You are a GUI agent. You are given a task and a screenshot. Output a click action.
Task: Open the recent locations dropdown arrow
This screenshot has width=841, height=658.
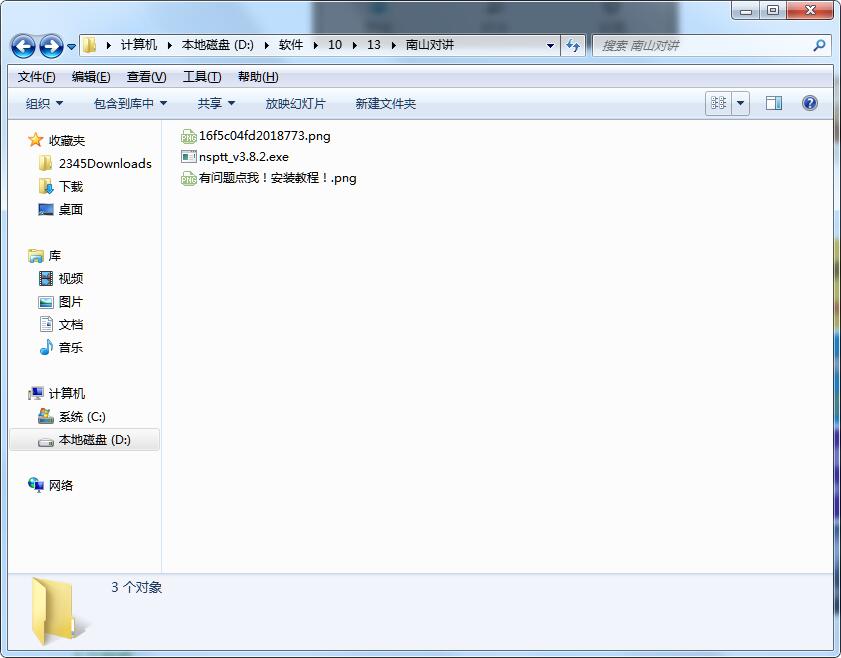(x=71, y=47)
